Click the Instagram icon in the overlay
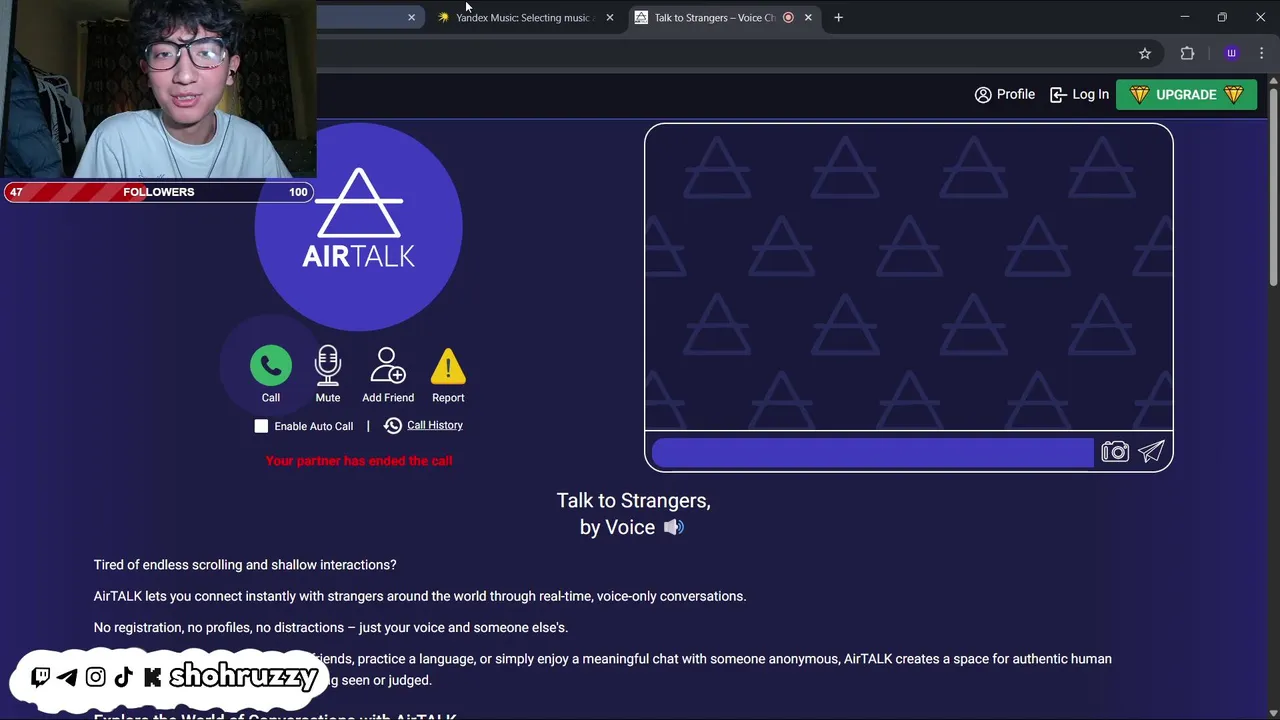 [95, 677]
